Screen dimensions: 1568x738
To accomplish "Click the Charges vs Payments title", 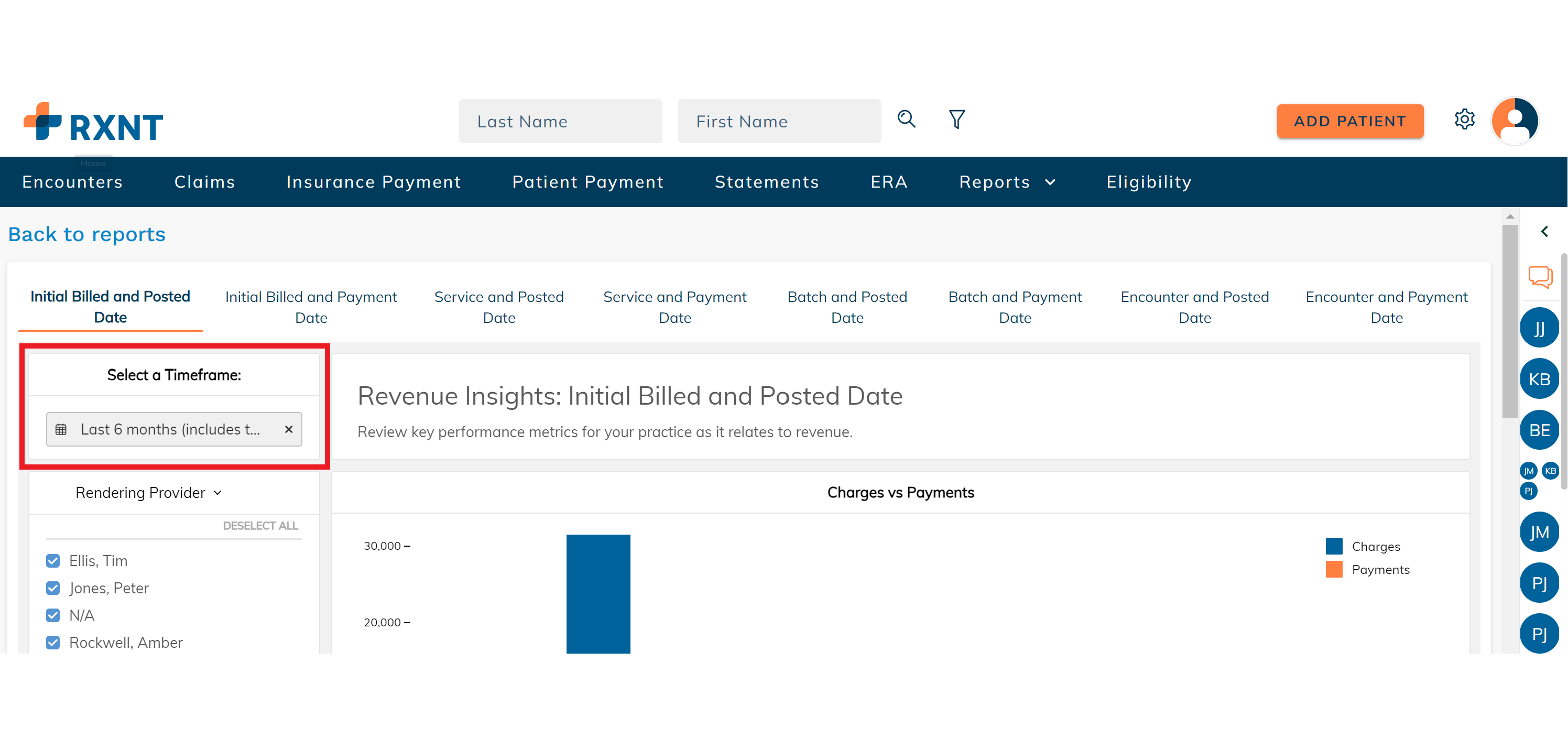I will coord(901,493).
